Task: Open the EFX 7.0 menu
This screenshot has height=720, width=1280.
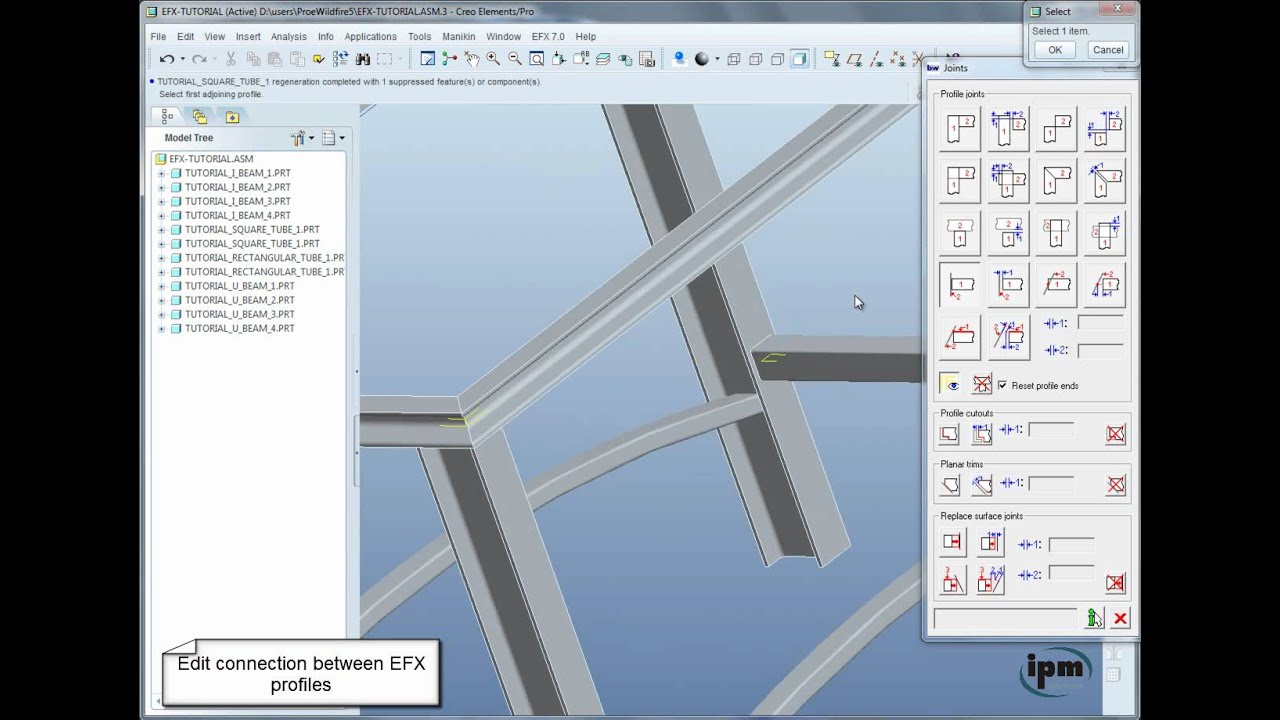Action: tap(548, 37)
